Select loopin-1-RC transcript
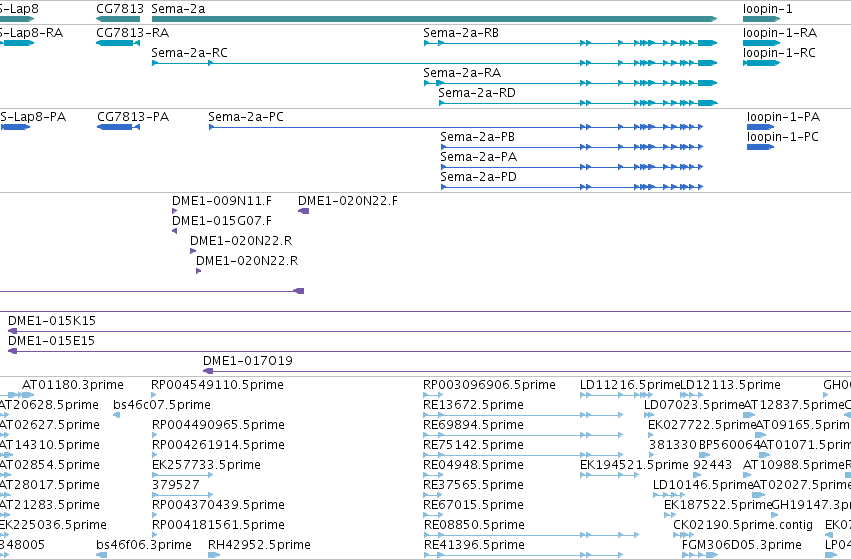Viewport: 851px width, 560px height. (761, 63)
